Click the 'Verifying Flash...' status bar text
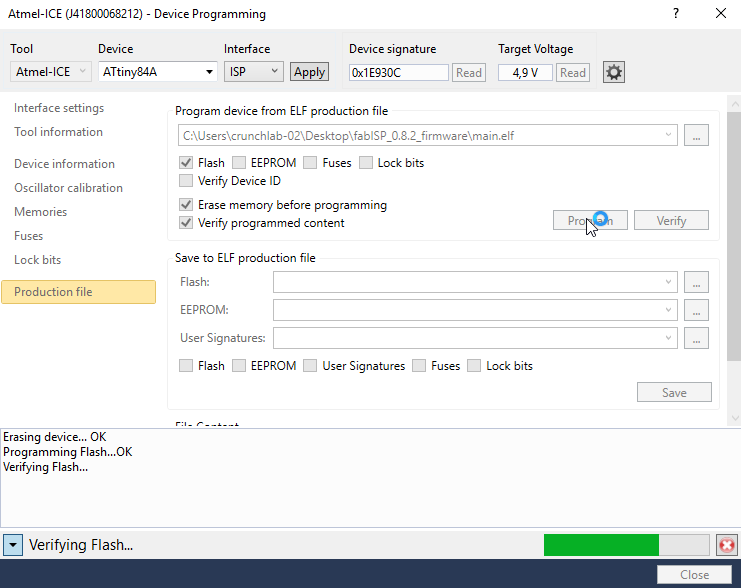 point(81,545)
